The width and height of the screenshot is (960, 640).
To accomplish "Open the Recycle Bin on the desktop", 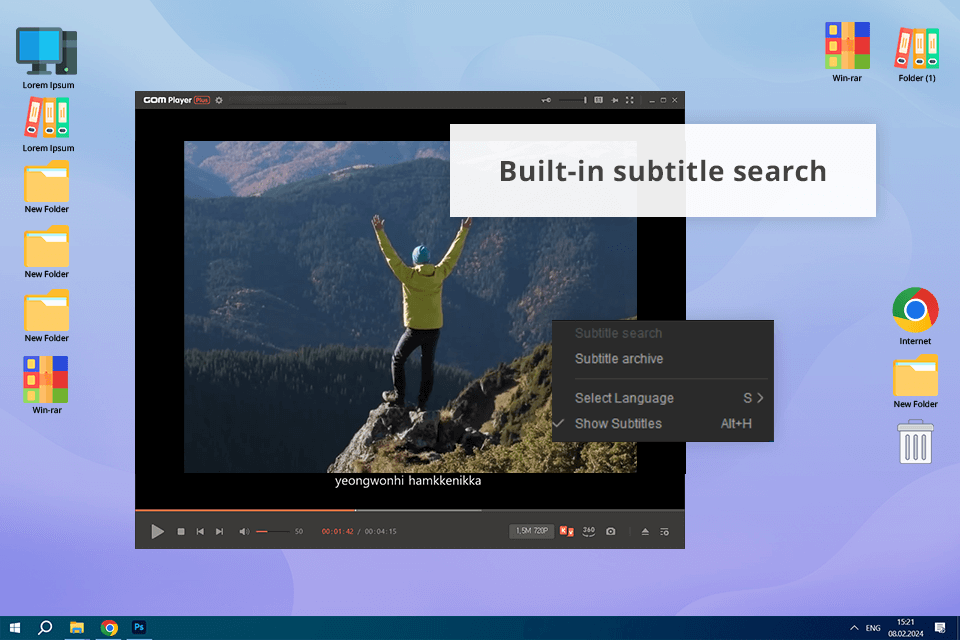I will coord(915,442).
